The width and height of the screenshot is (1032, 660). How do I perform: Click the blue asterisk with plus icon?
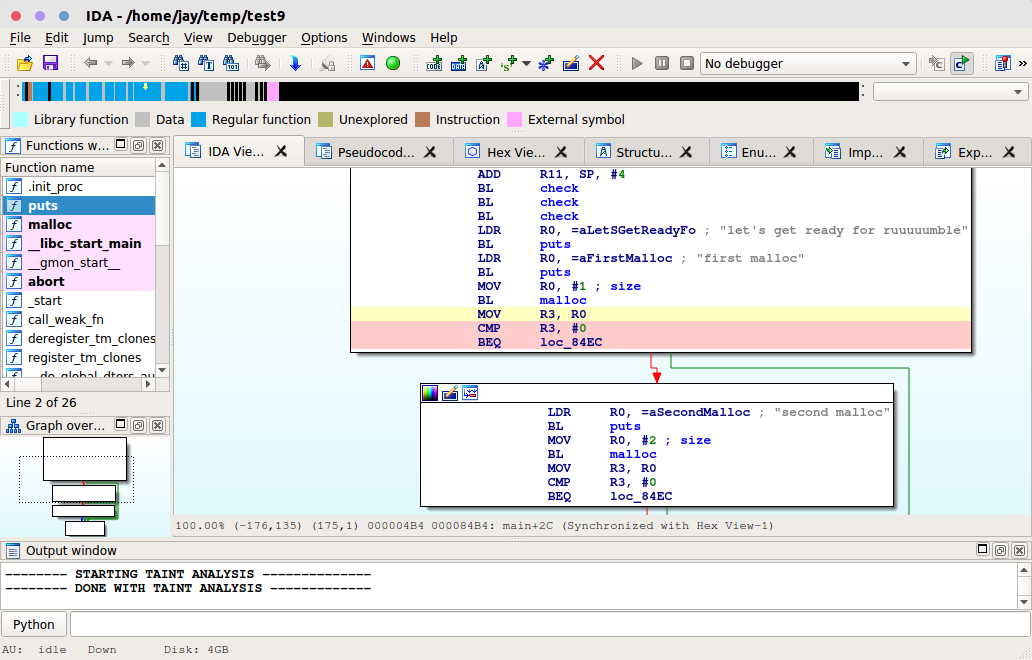pyautogui.click(x=546, y=63)
